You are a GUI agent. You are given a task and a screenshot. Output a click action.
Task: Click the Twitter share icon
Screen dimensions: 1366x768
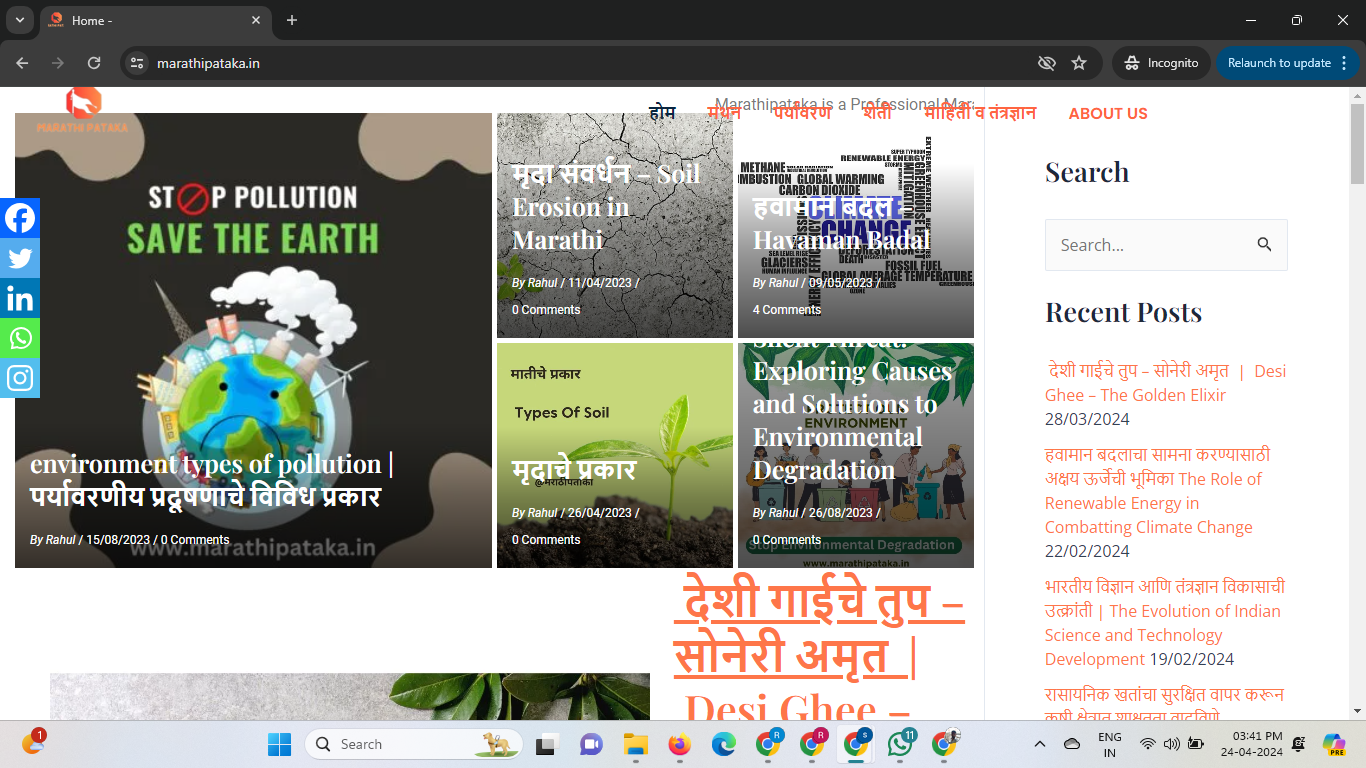click(x=20, y=258)
